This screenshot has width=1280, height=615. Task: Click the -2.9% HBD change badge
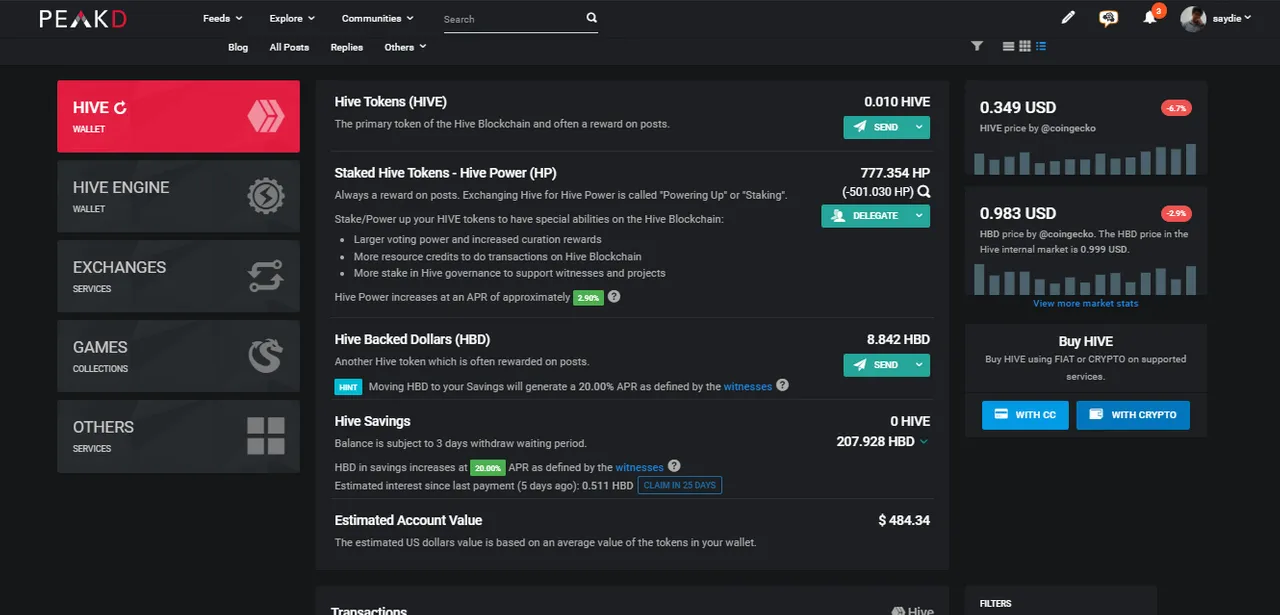click(x=1176, y=214)
